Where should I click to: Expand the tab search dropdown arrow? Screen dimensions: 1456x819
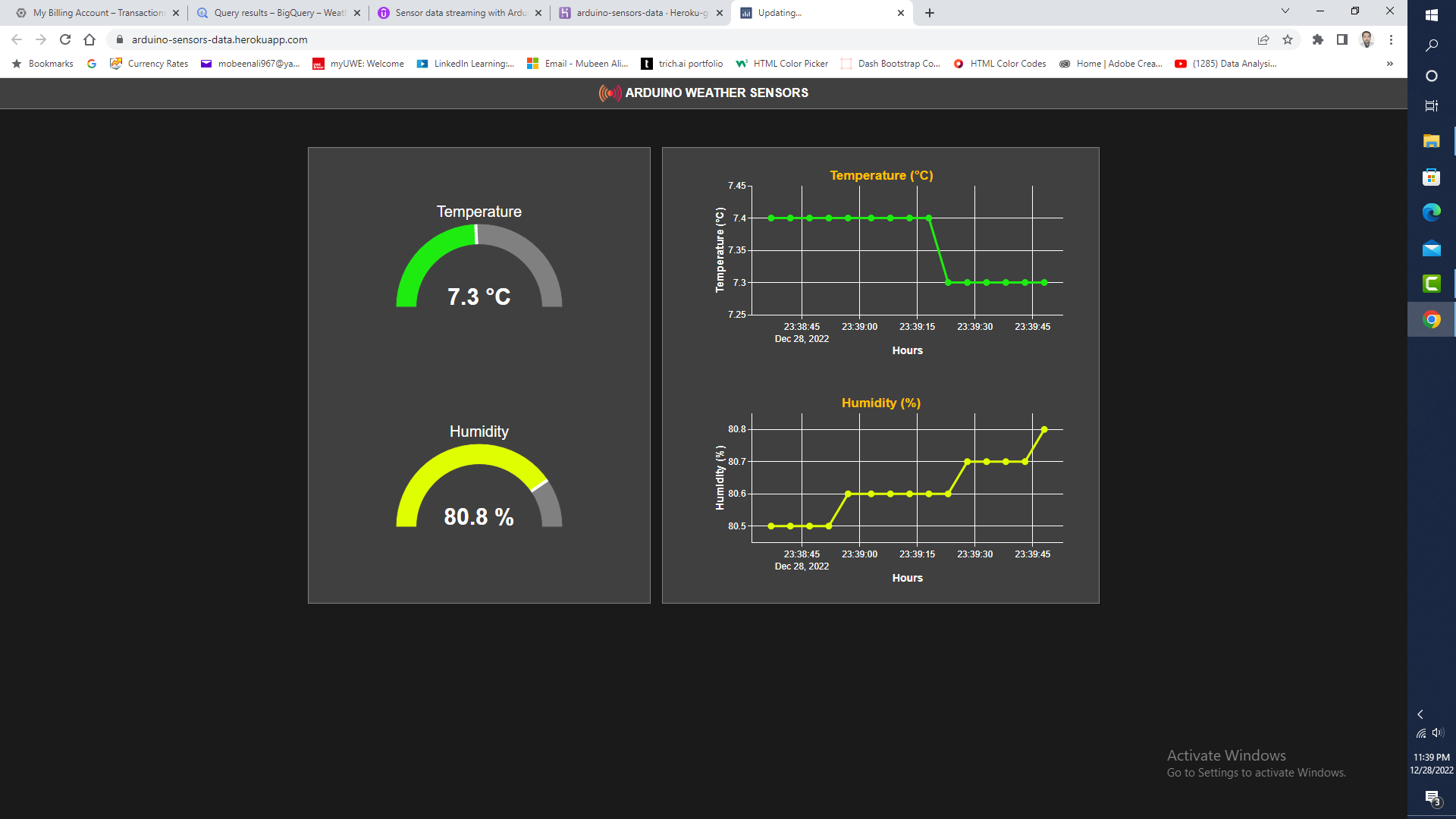1285,11
